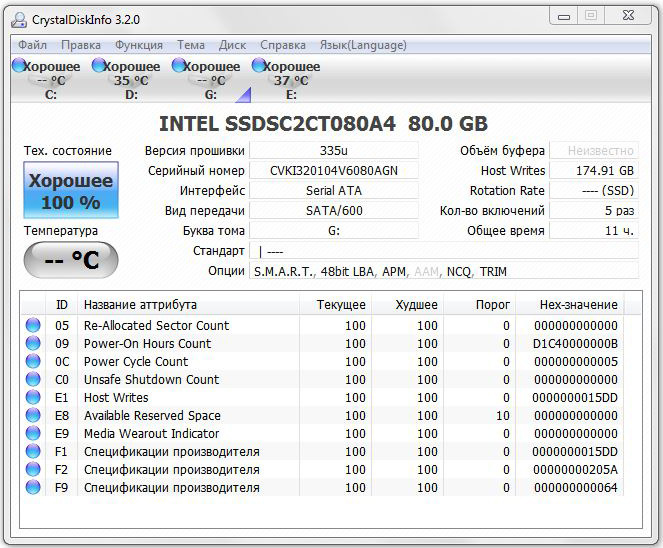Viewport: 663px width, 548px height.
Task: Click the Стандарт field
Action: coord(444,251)
